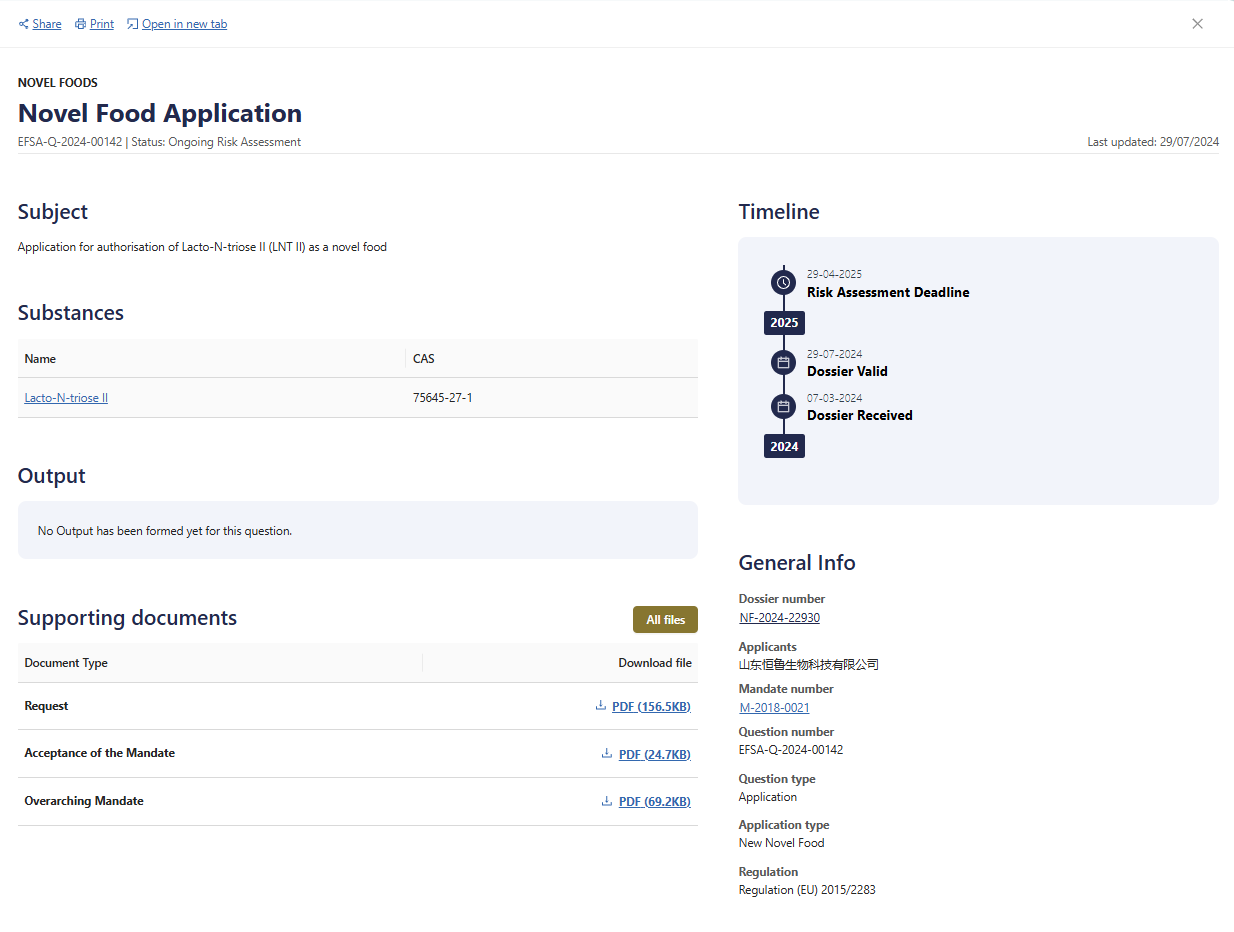1234x932 pixels.
Task: Open the Lacto-N-triose II substance link
Action: point(66,398)
